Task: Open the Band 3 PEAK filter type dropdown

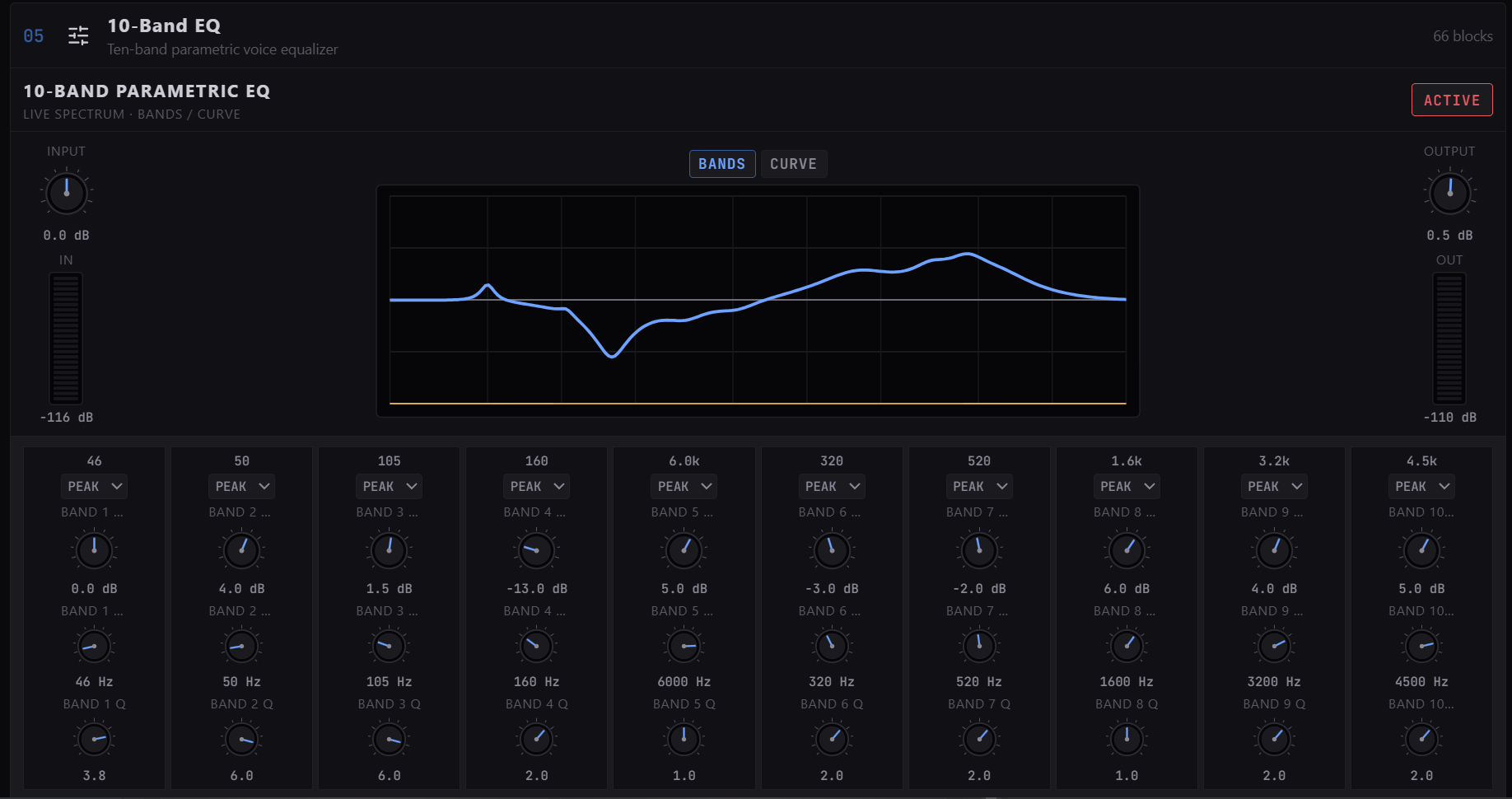Action: (390, 486)
